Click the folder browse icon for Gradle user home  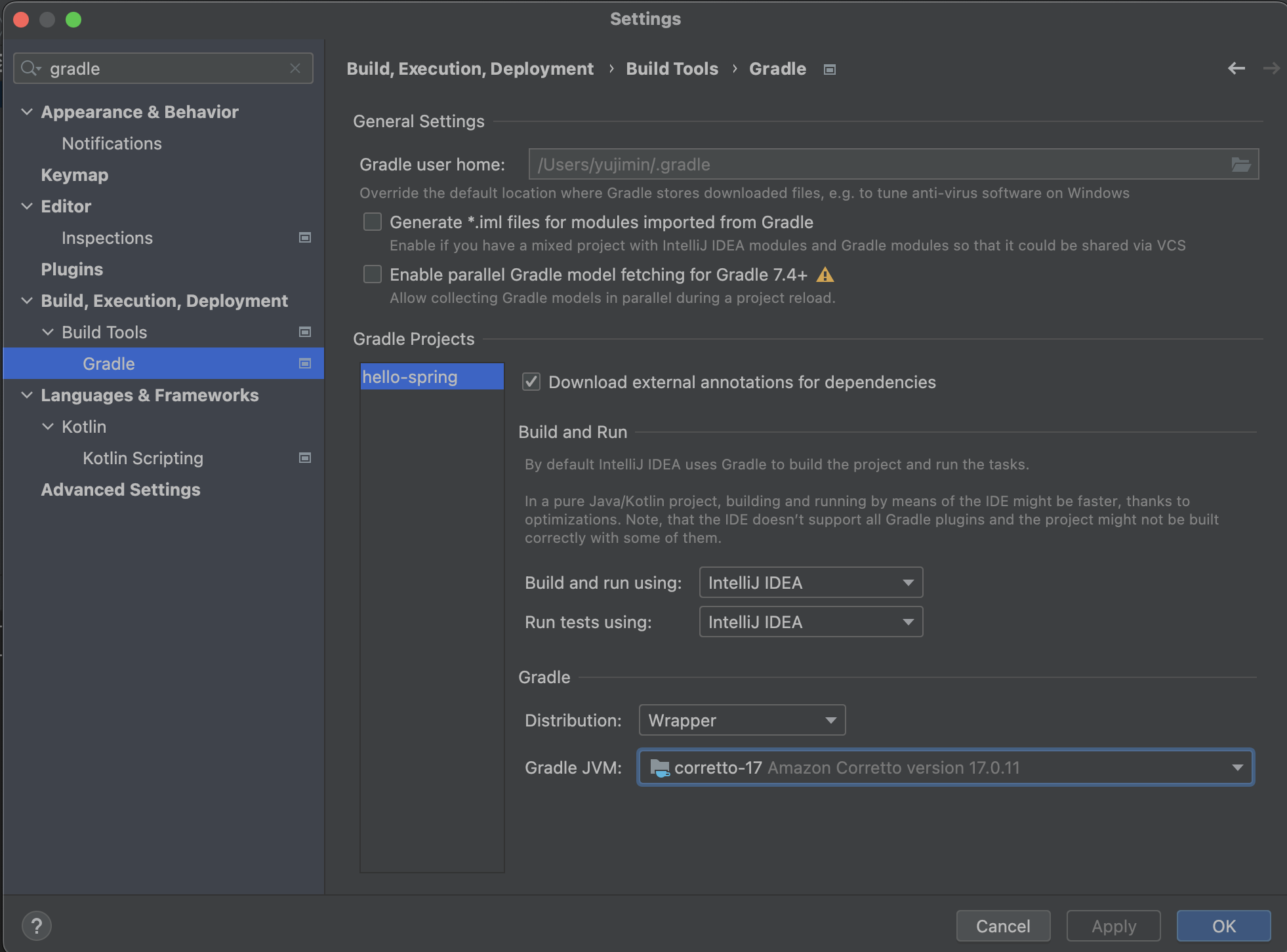click(1240, 165)
